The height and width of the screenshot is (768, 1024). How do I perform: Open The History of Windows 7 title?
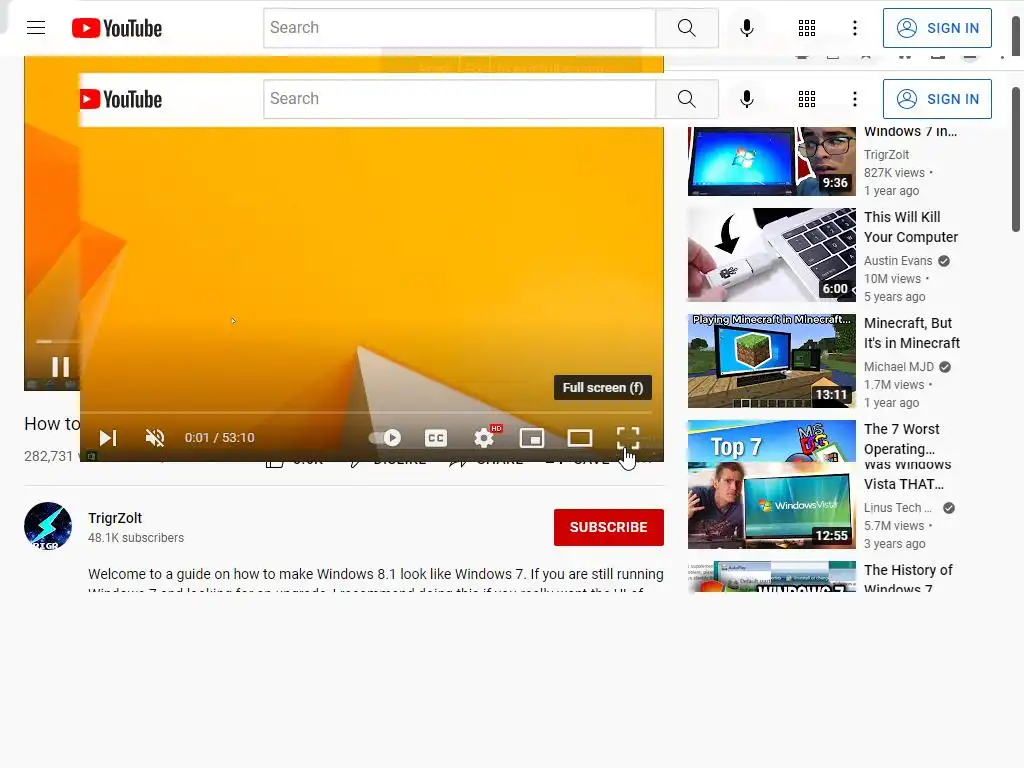(908, 579)
